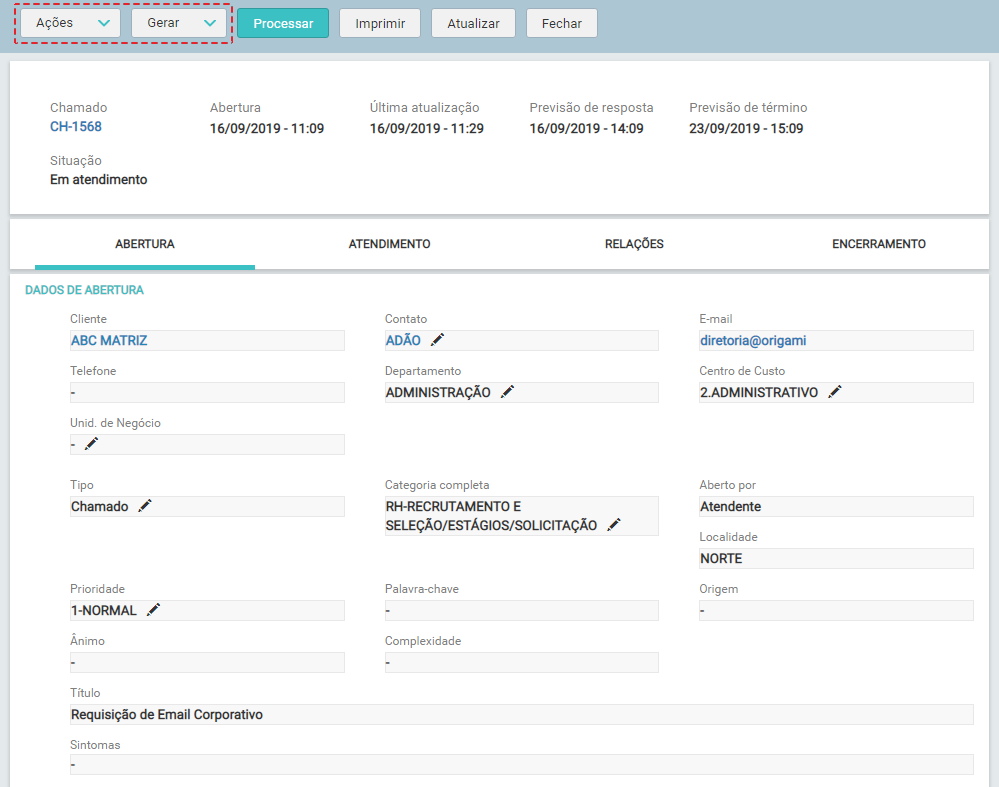This screenshot has width=999, height=787.
Task: Go to the ENCERRAMENTO tab
Action: click(x=879, y=244)
